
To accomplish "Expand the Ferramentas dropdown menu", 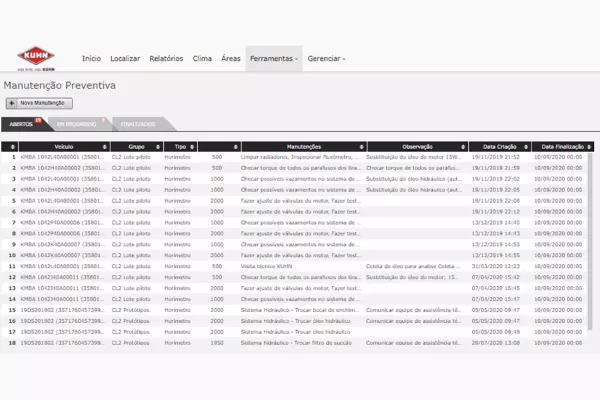I will [273, 59].
